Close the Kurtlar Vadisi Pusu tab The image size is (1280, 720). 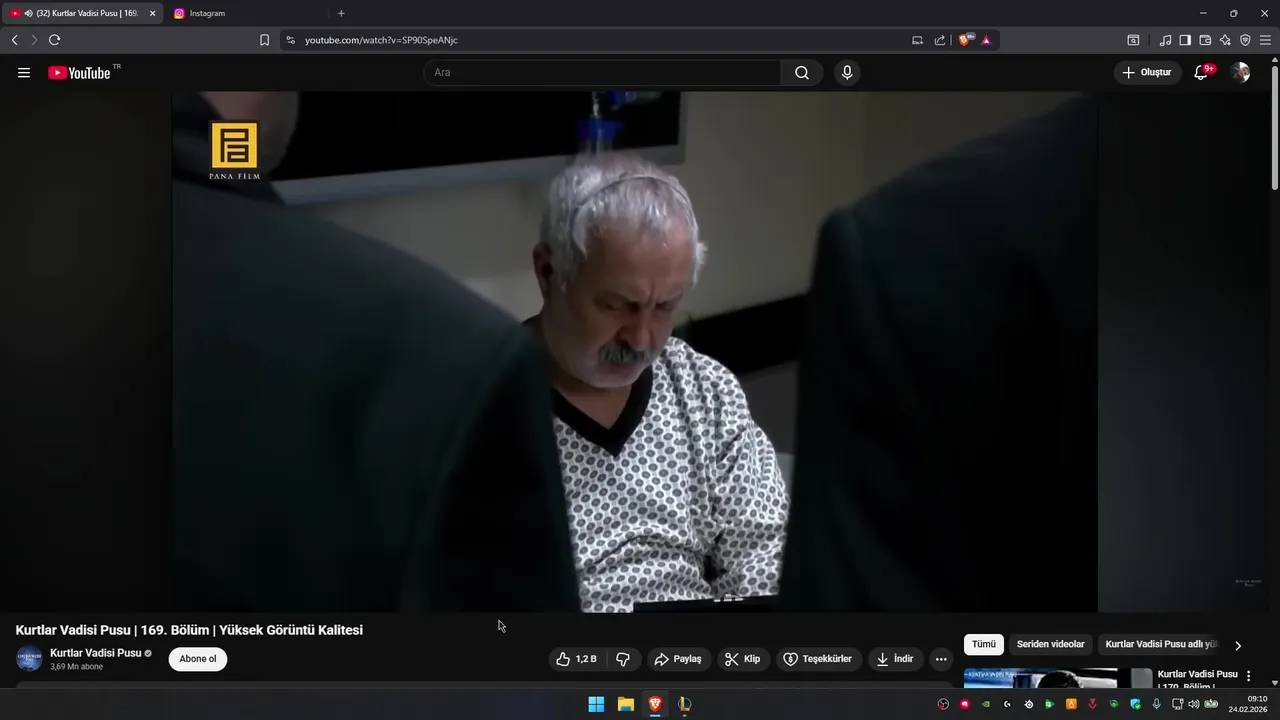pos(153,13)
